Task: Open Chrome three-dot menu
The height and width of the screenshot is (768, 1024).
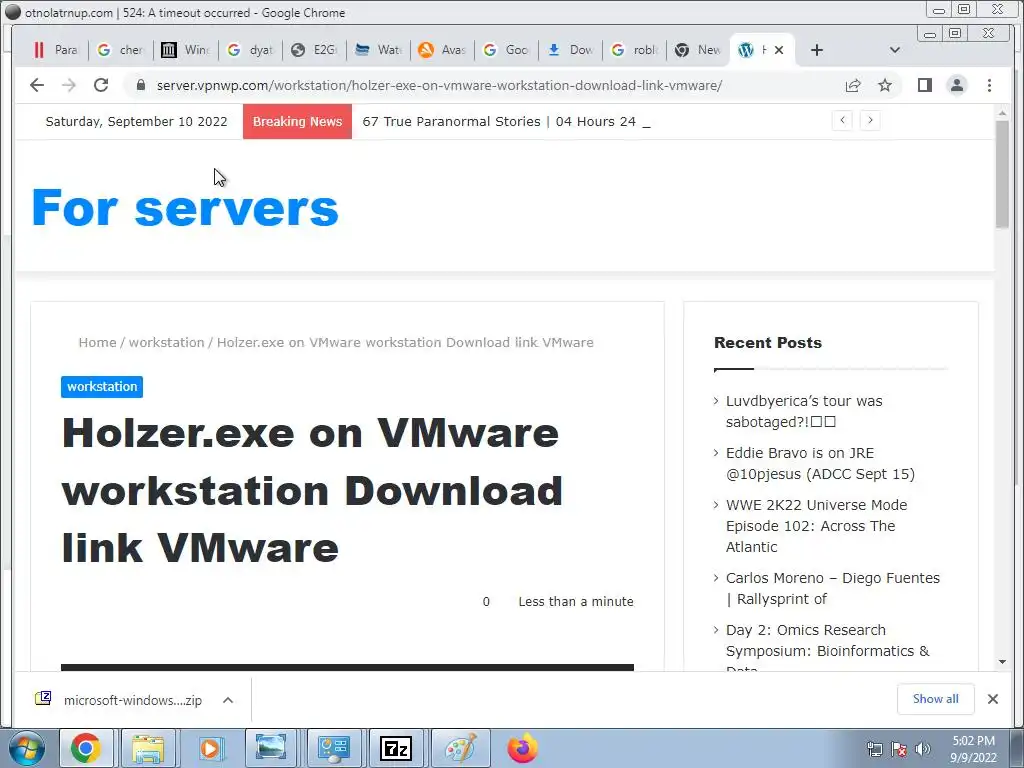Action: (x=989, y=85)
